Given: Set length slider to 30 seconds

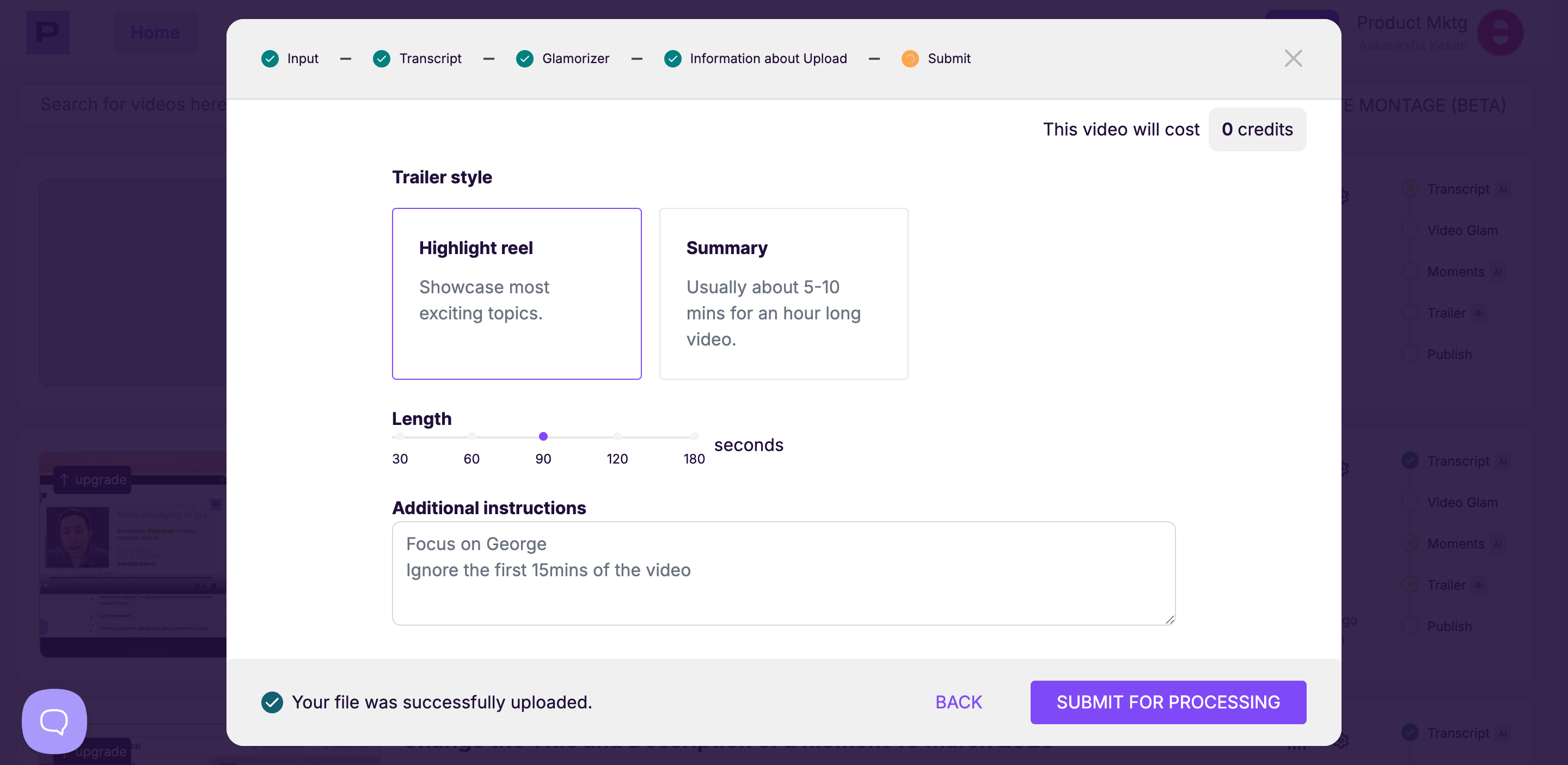Looking at the screenshot, I should [399, 436].
